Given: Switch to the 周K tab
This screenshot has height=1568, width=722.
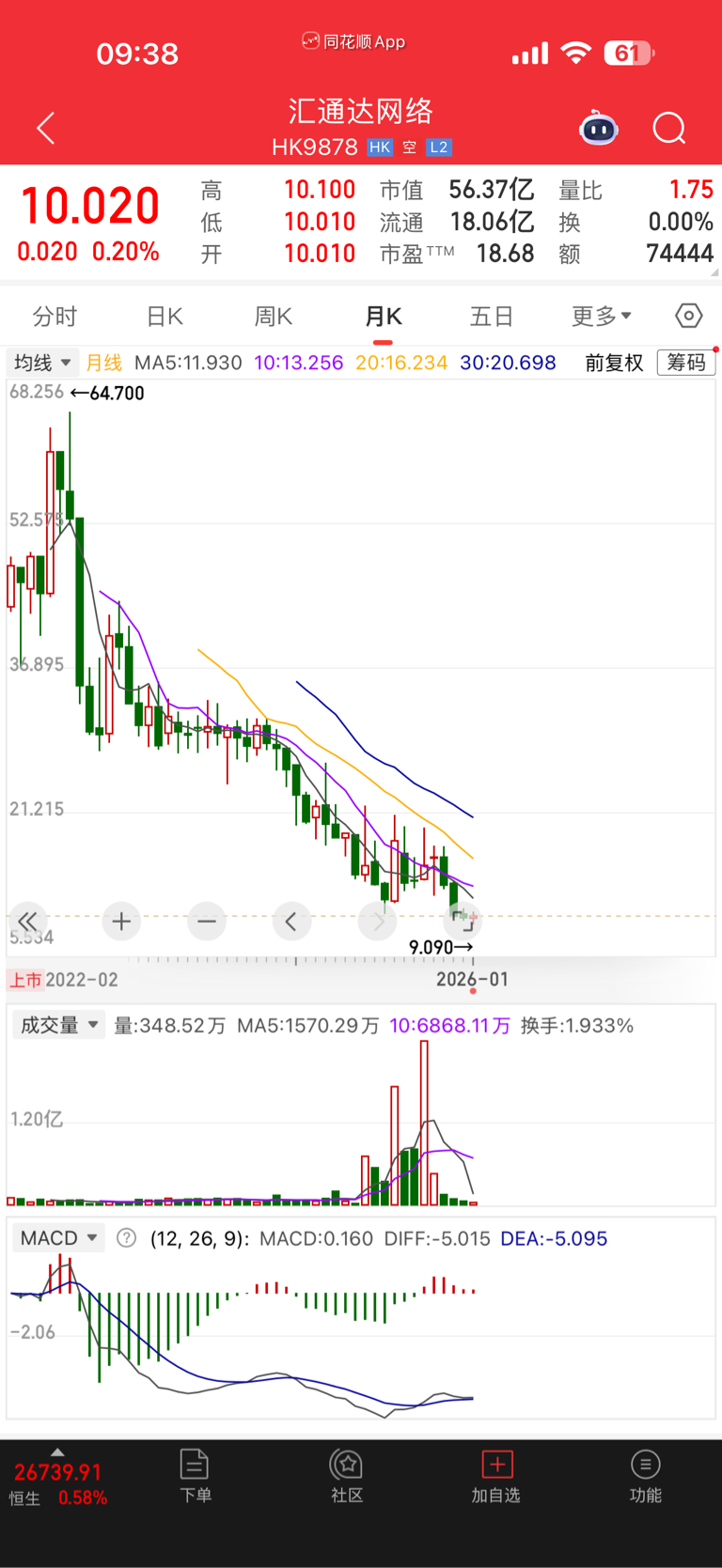Looking at the screenshot, I should tap(274, 317).
